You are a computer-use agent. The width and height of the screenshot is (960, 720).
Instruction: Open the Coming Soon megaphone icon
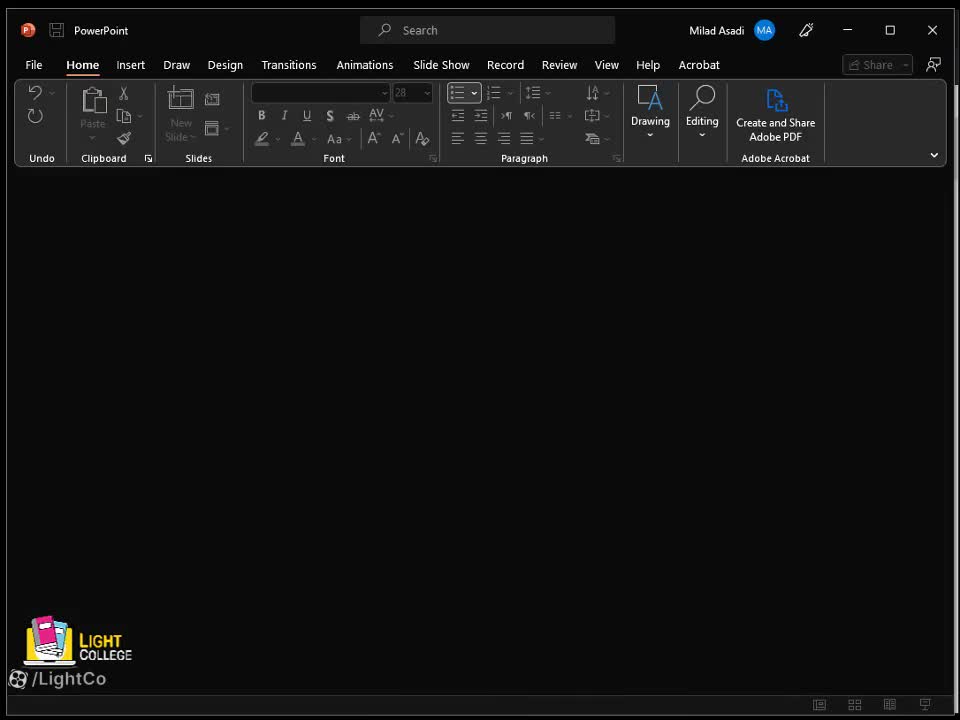pos(806,30)
